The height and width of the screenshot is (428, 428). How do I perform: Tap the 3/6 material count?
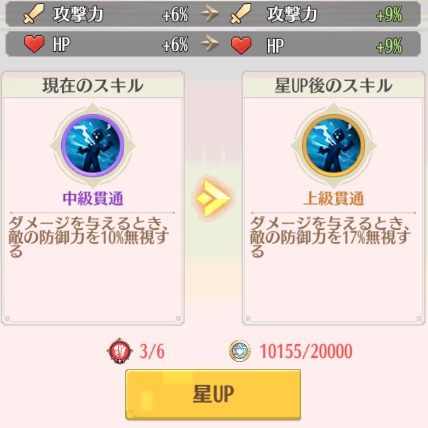pyautogui.click(x=152, y=351)
